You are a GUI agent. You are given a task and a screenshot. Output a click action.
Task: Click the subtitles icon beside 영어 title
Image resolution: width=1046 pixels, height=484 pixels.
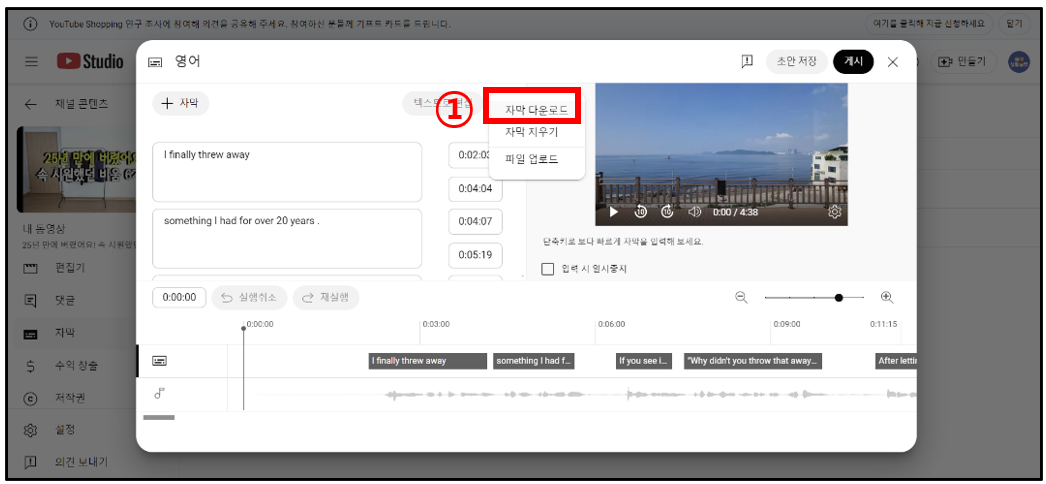pyautogui.click(x=155, y=62)
